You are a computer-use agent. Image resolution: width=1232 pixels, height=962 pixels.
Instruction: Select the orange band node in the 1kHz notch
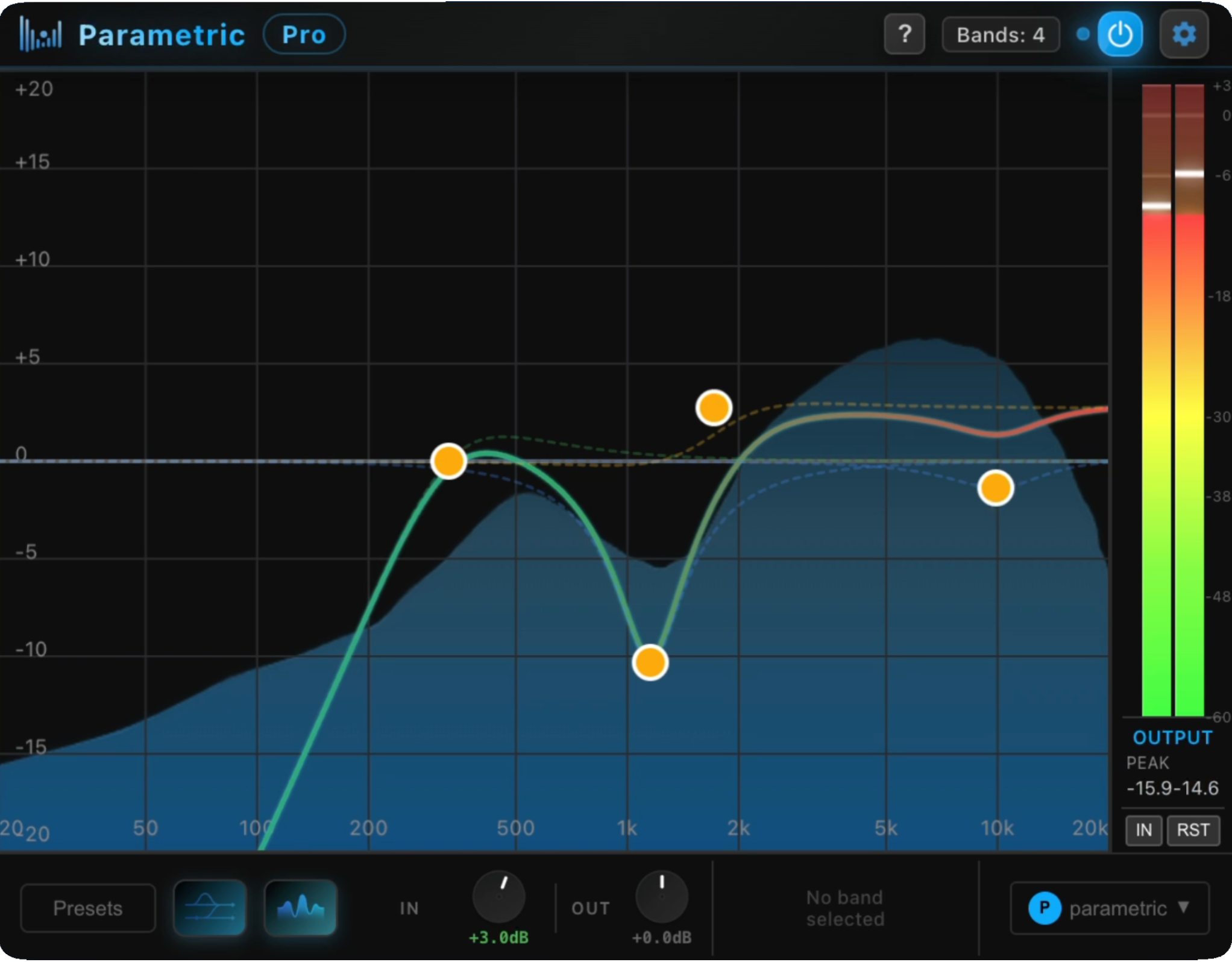point(650,662)
